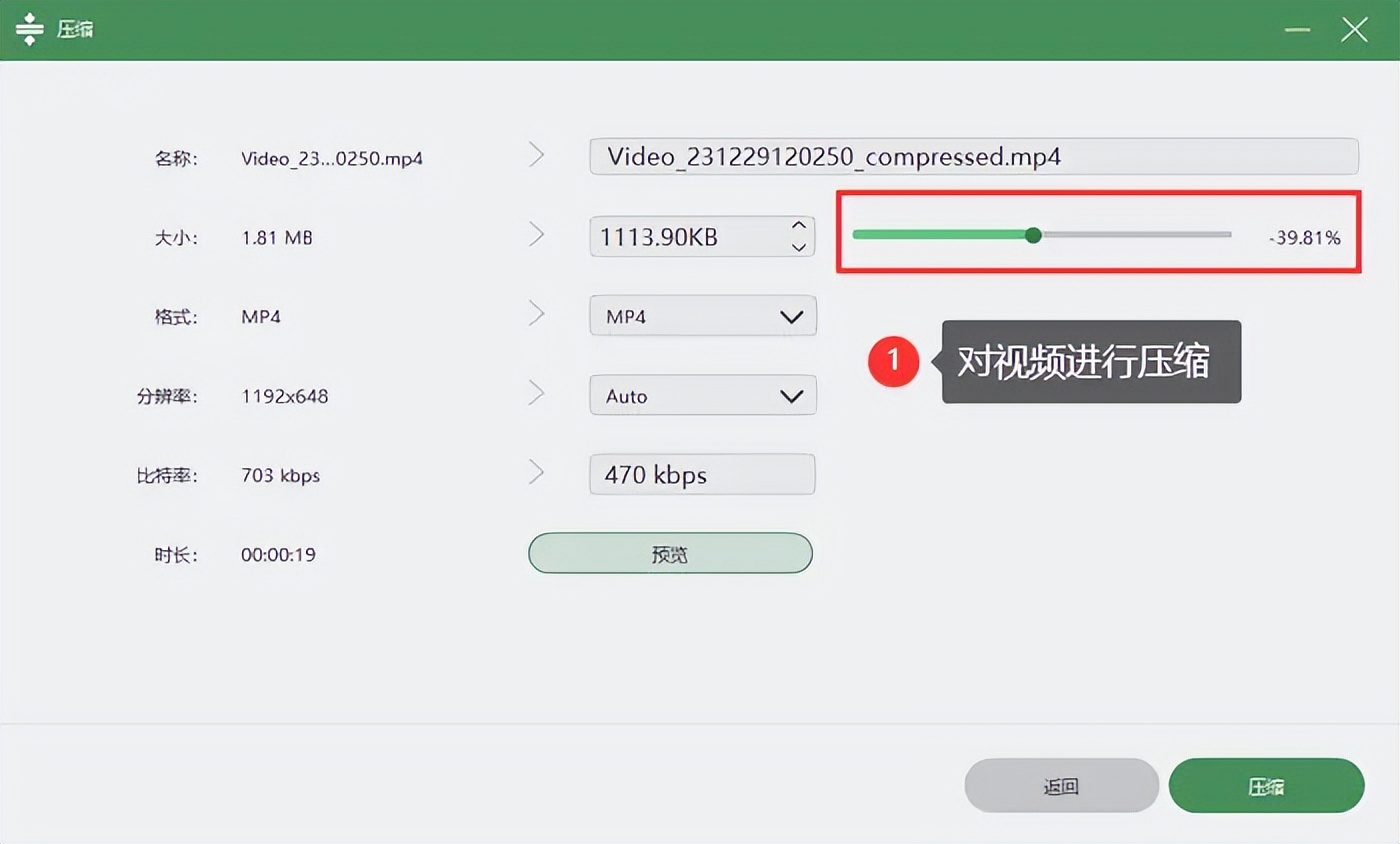Click the red number 1 annotation badge

[892, 361]
